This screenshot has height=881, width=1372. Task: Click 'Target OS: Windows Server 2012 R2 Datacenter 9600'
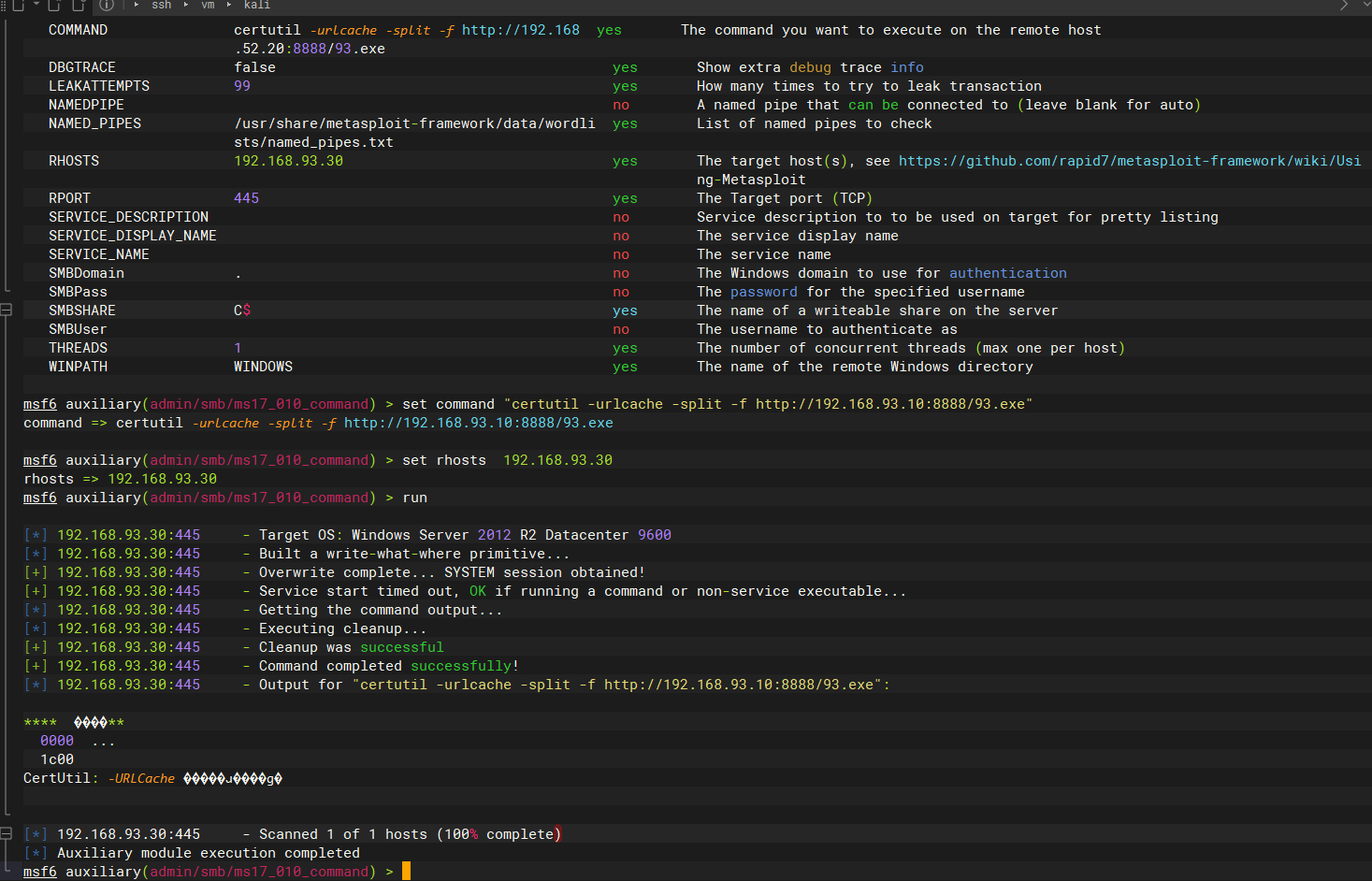[x=465, y=535]
